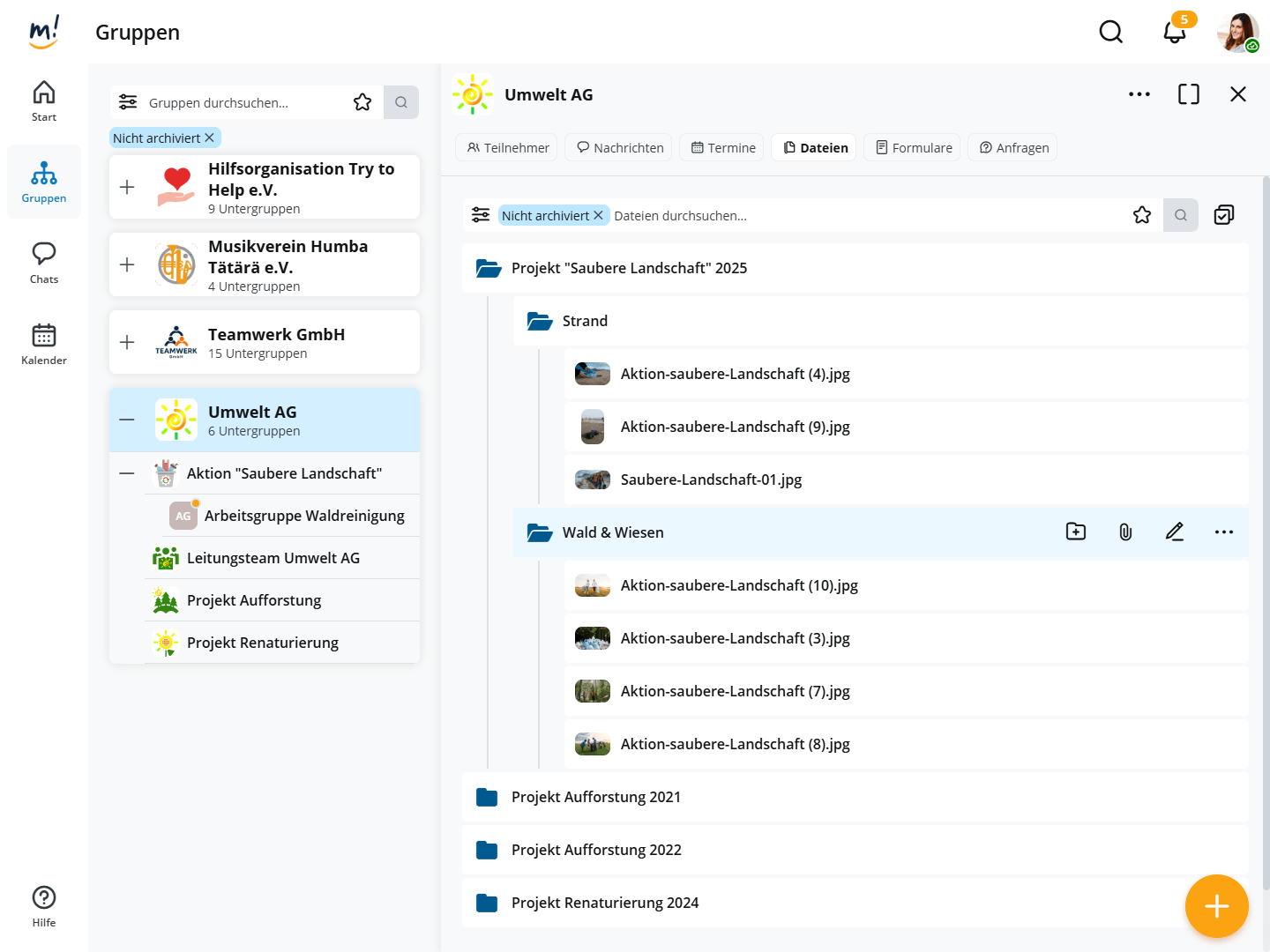This screenshot has width=1270, height=952.
Task: Edit the Wald & Wiesen folder
Action: click(x=1174, y=532)
